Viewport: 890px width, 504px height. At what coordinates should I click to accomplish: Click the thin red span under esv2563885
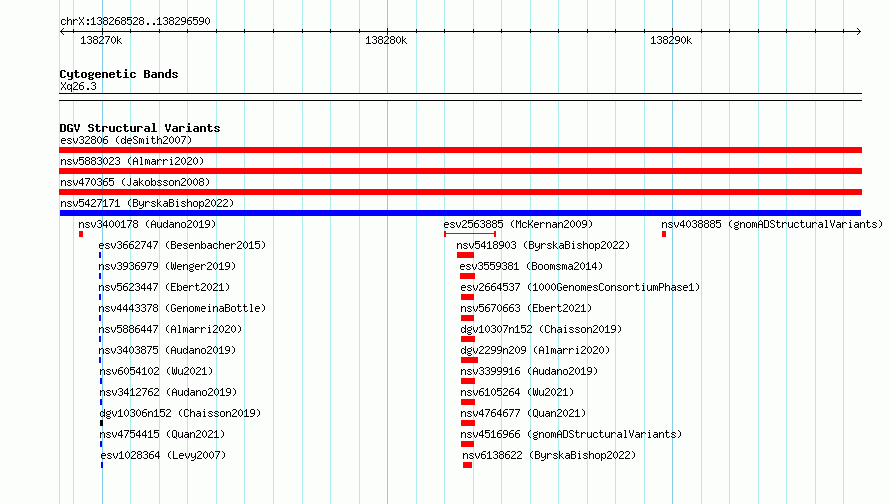click(x=470, y=234)
